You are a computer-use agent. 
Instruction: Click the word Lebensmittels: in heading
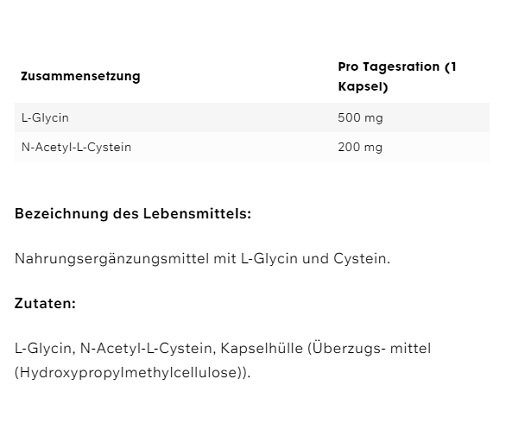pyautogui.click(x=197, y=213)
